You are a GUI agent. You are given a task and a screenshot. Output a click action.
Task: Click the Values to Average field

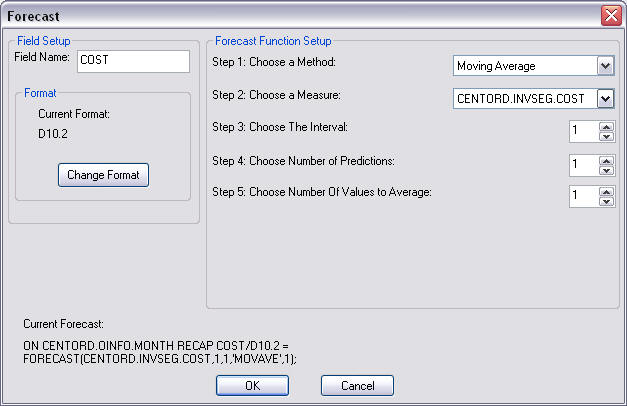point(584,196)
